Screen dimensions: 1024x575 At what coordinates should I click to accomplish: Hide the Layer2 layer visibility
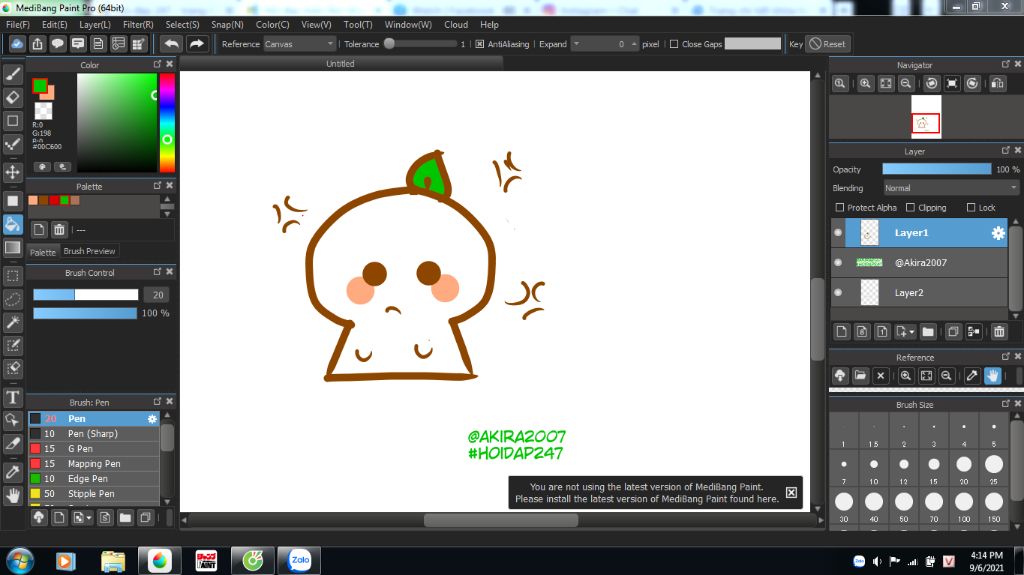click(838, 293)
